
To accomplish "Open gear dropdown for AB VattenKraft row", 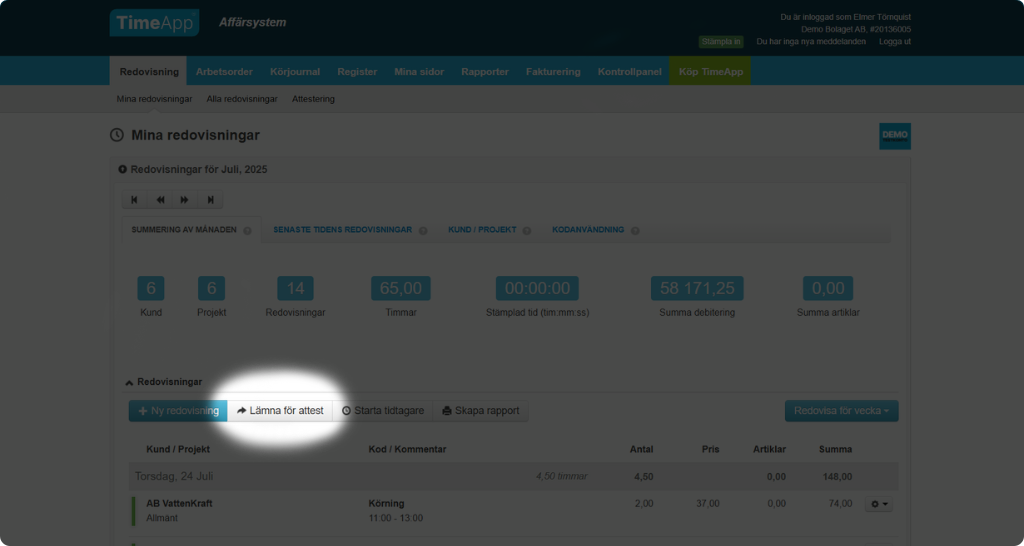I will tap(879, 504).
